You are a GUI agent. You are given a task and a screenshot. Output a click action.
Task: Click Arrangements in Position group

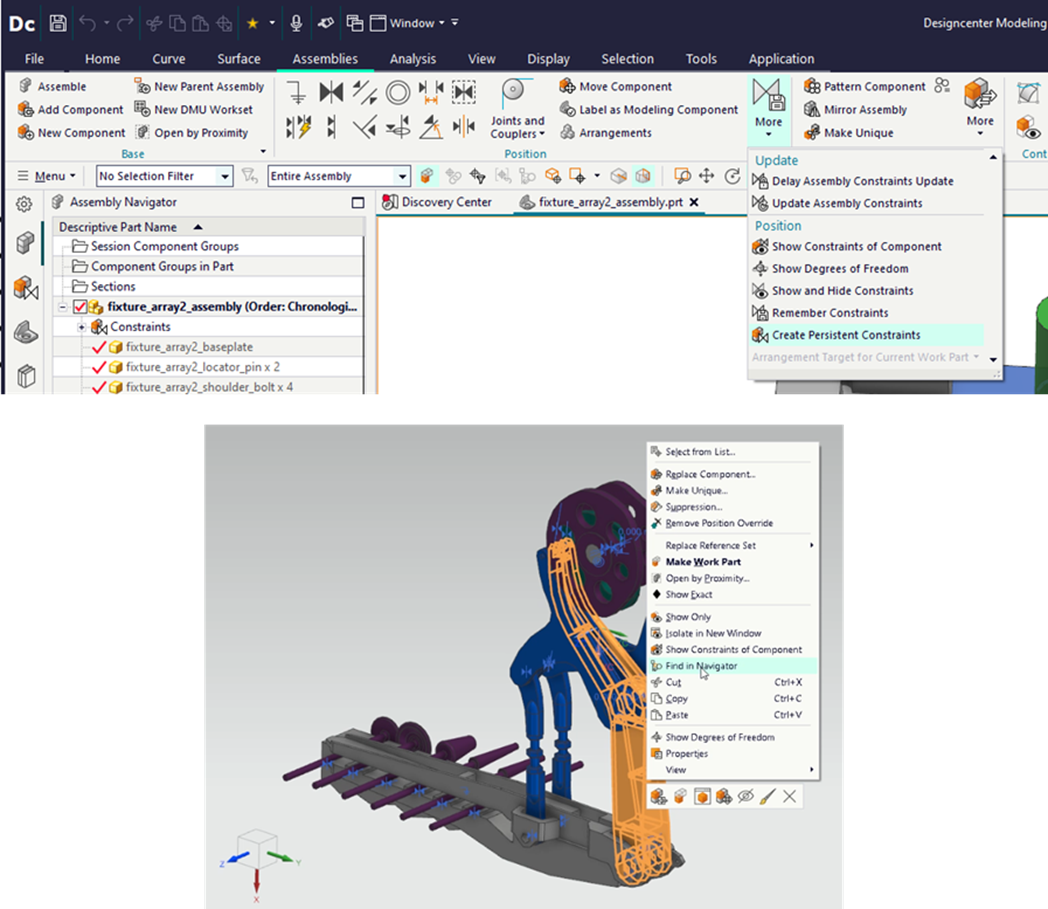(x=606, y=132)
